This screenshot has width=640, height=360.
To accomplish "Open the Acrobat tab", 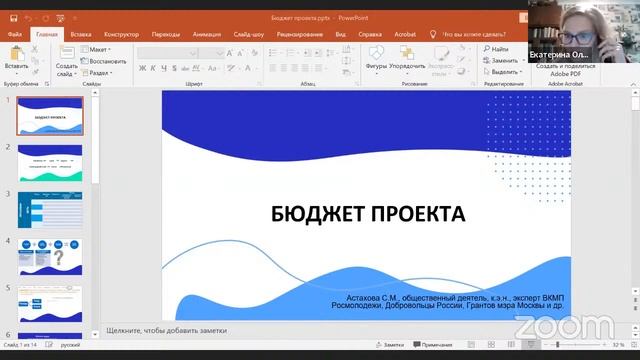I will (405, 34).
